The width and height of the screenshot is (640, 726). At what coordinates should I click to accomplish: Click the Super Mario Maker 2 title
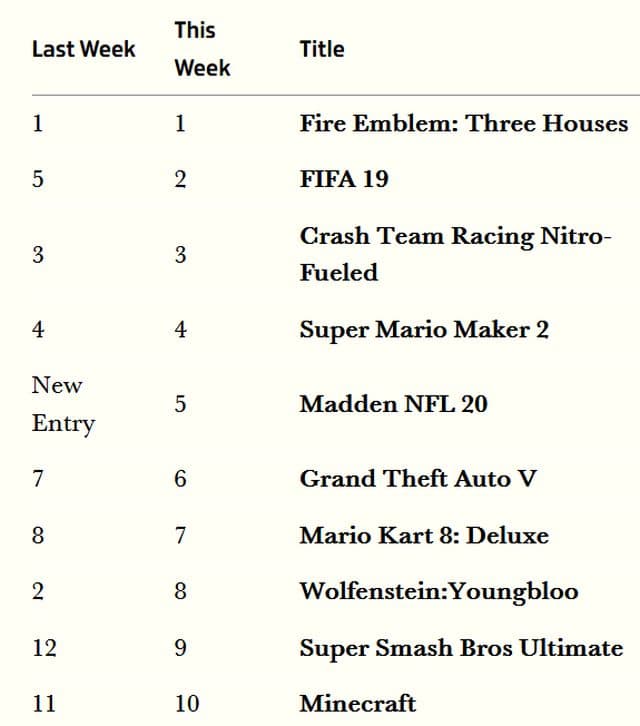[423, 329]
